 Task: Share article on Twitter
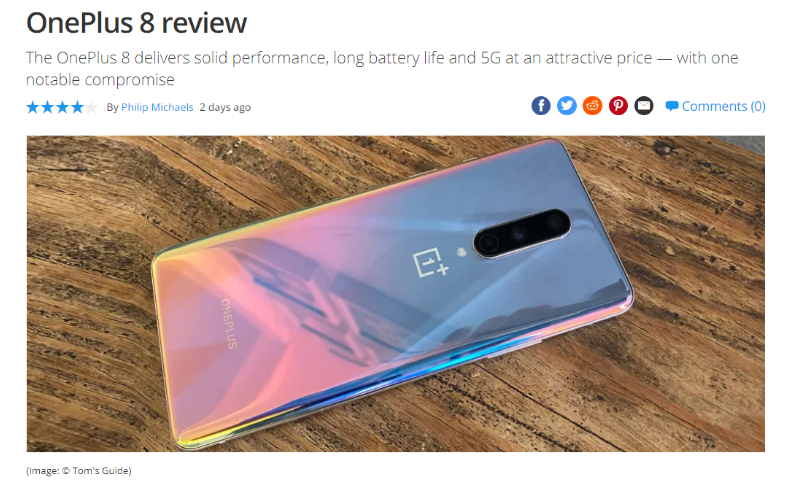click(x=566, y=106)
